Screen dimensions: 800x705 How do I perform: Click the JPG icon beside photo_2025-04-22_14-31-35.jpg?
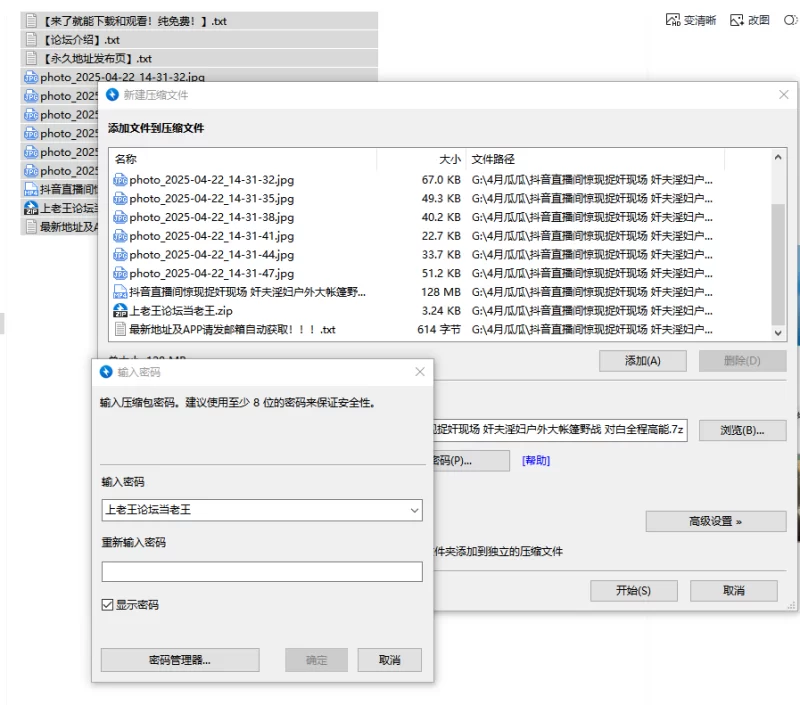click(x=120, y=198)
